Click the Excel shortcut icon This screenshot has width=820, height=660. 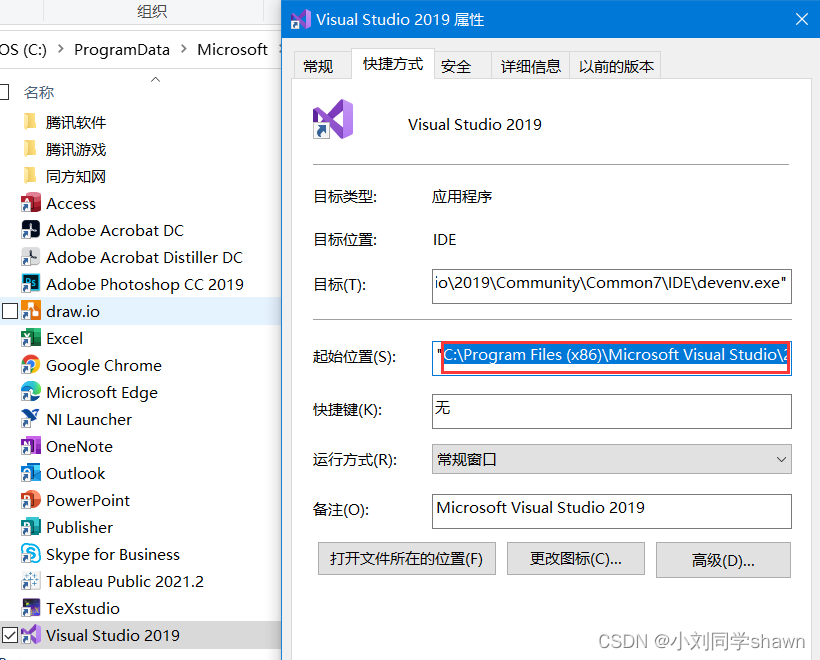tap(31, 338)
